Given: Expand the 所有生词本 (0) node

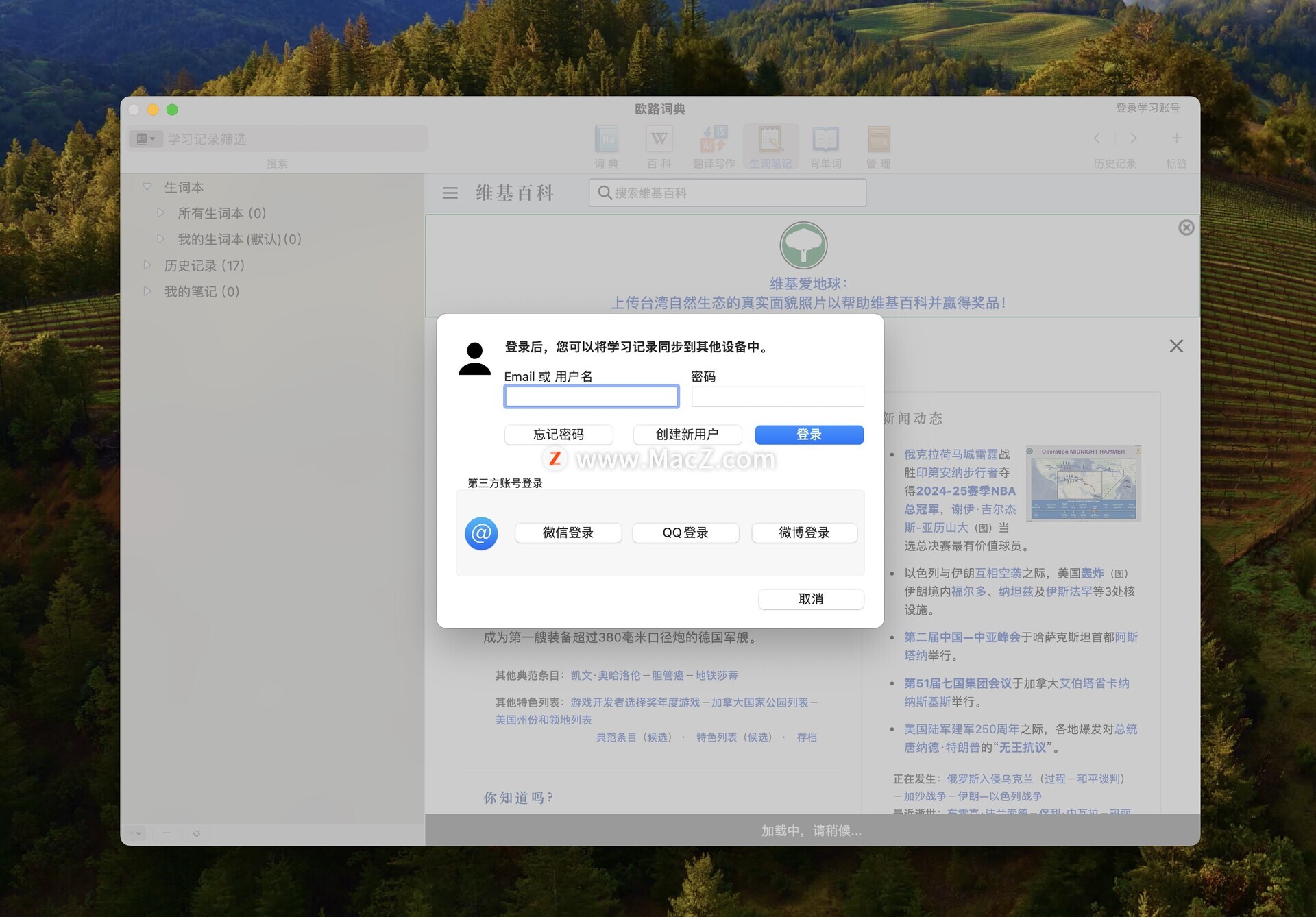Looking at the screenshot, I should pyautogui.click(x=160, y=213).
